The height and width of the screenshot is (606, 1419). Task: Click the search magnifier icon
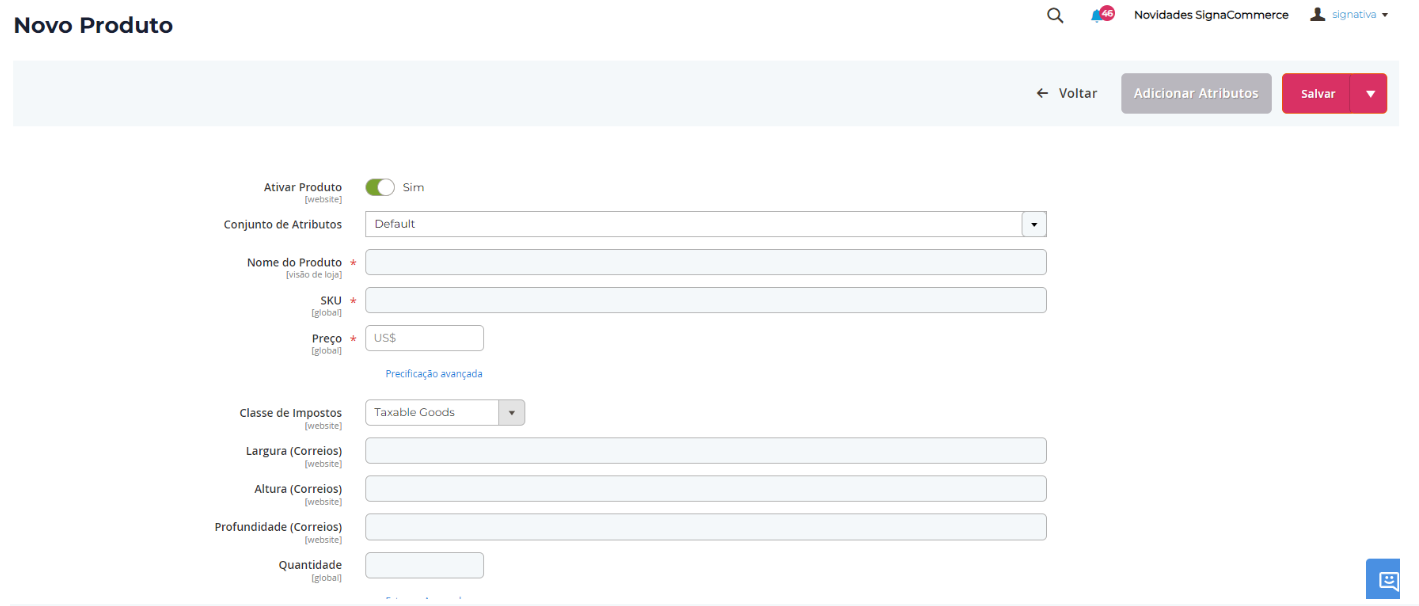pyautogui.click(x=1055, y=15)
